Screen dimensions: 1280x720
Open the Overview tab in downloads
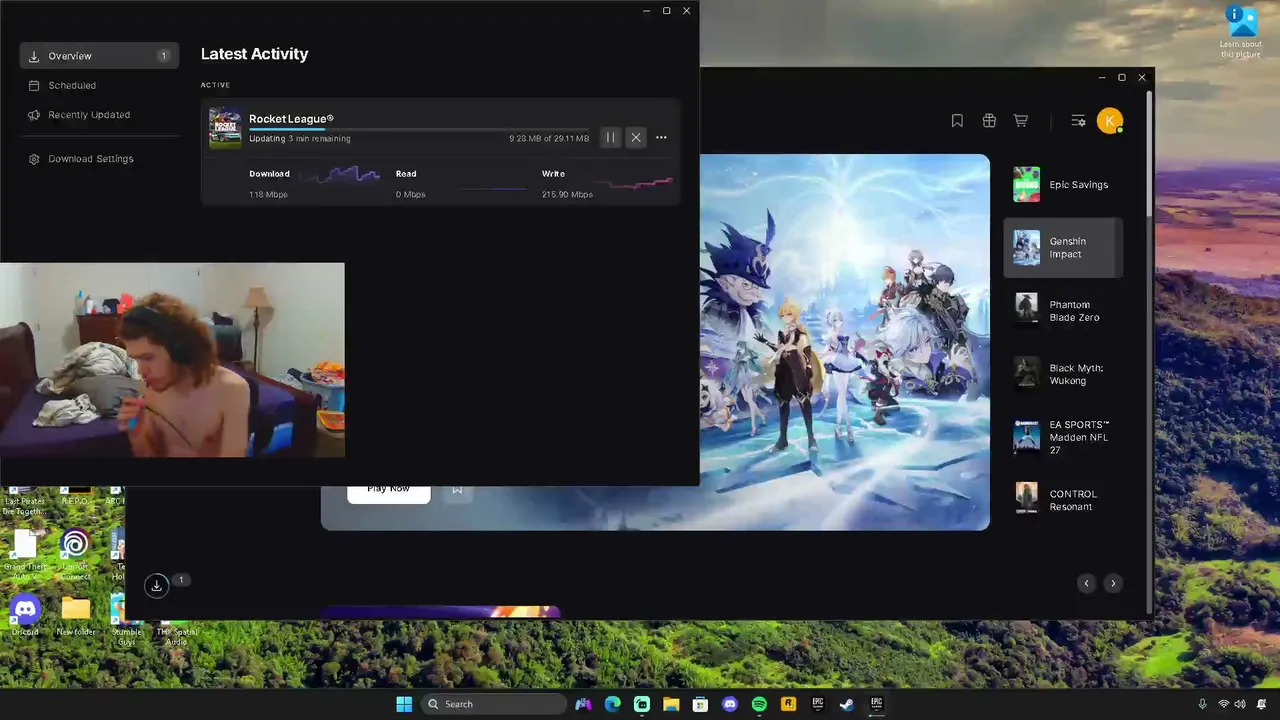tap(99, 56)
